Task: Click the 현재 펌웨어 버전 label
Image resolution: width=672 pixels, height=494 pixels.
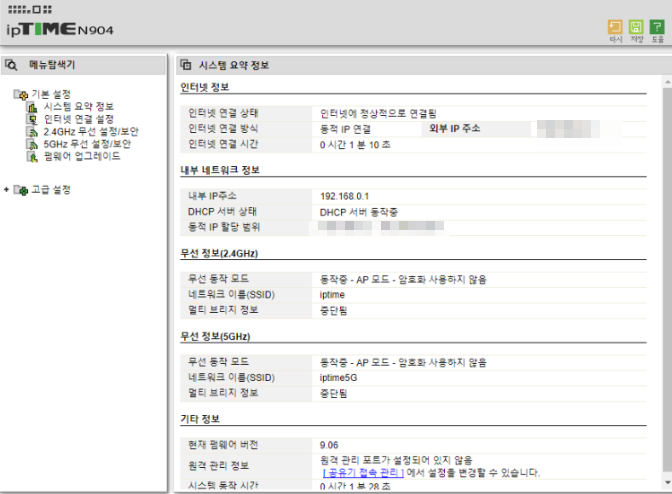Action: pos(223,445)
